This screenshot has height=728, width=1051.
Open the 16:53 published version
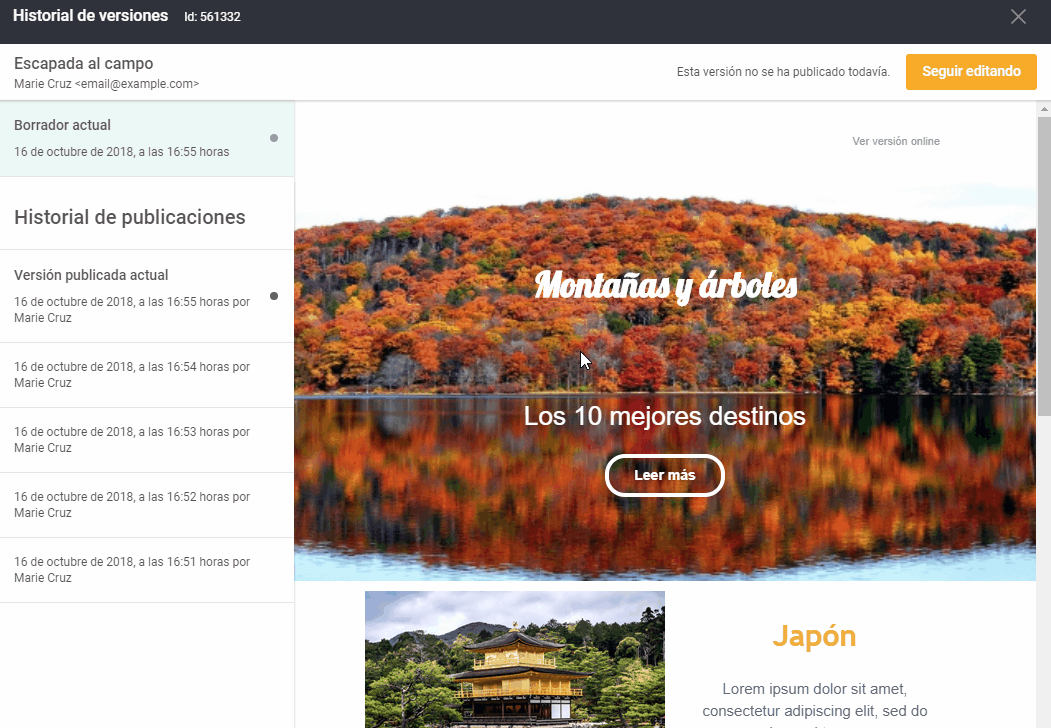[132, 440]
